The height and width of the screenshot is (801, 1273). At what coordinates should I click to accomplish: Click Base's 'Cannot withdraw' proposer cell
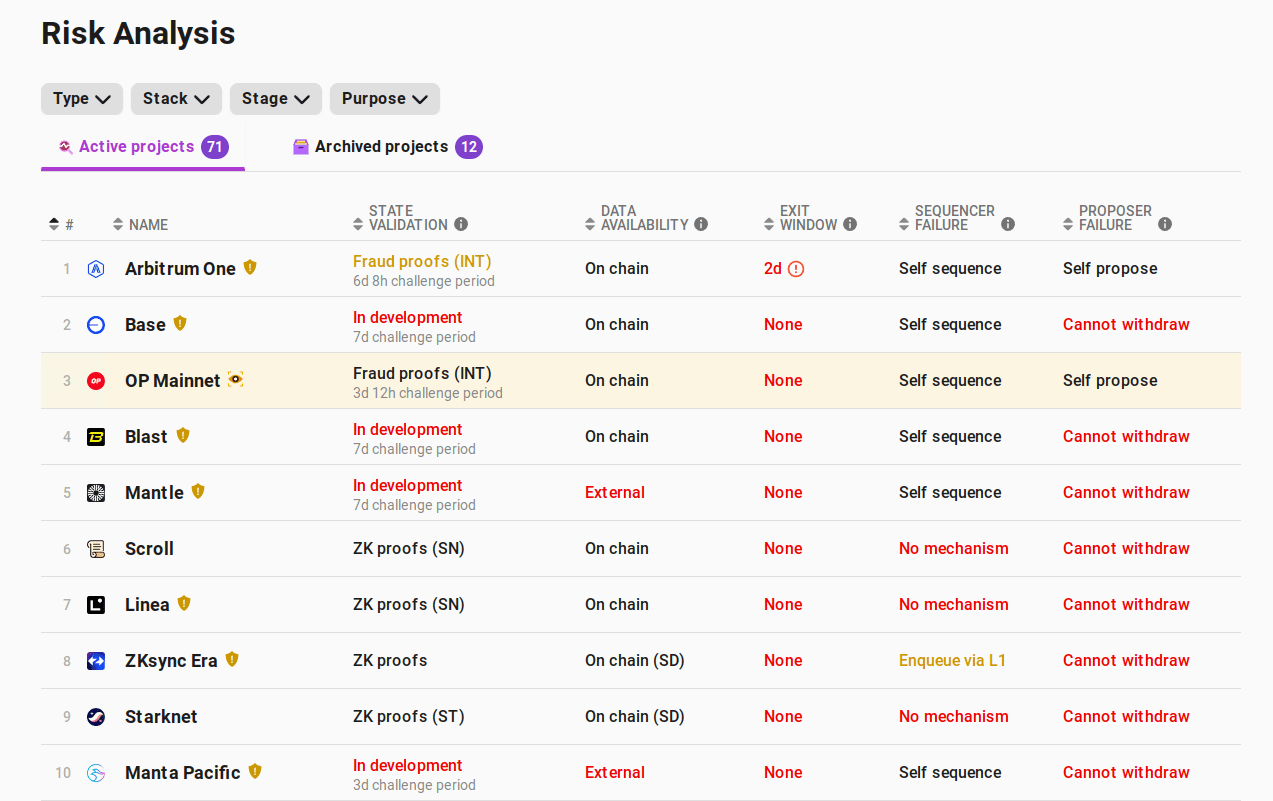(x=1126, y=325)
